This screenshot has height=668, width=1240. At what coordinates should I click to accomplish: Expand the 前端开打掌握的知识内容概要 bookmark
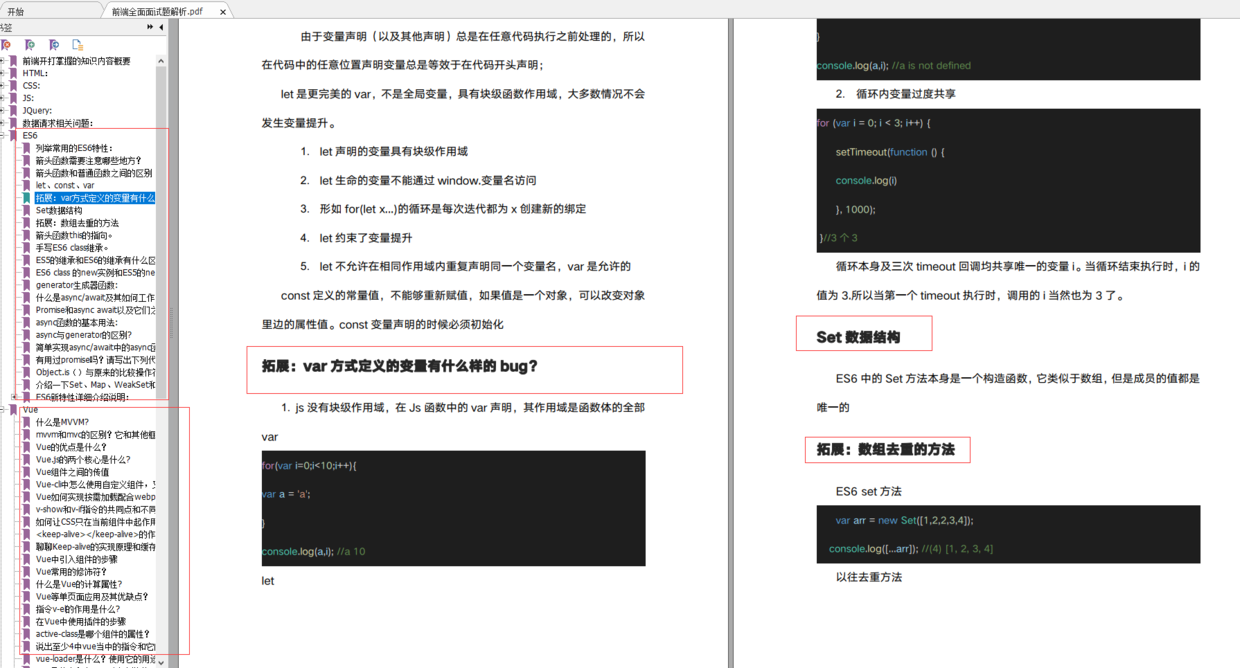[x=3, y=60]
